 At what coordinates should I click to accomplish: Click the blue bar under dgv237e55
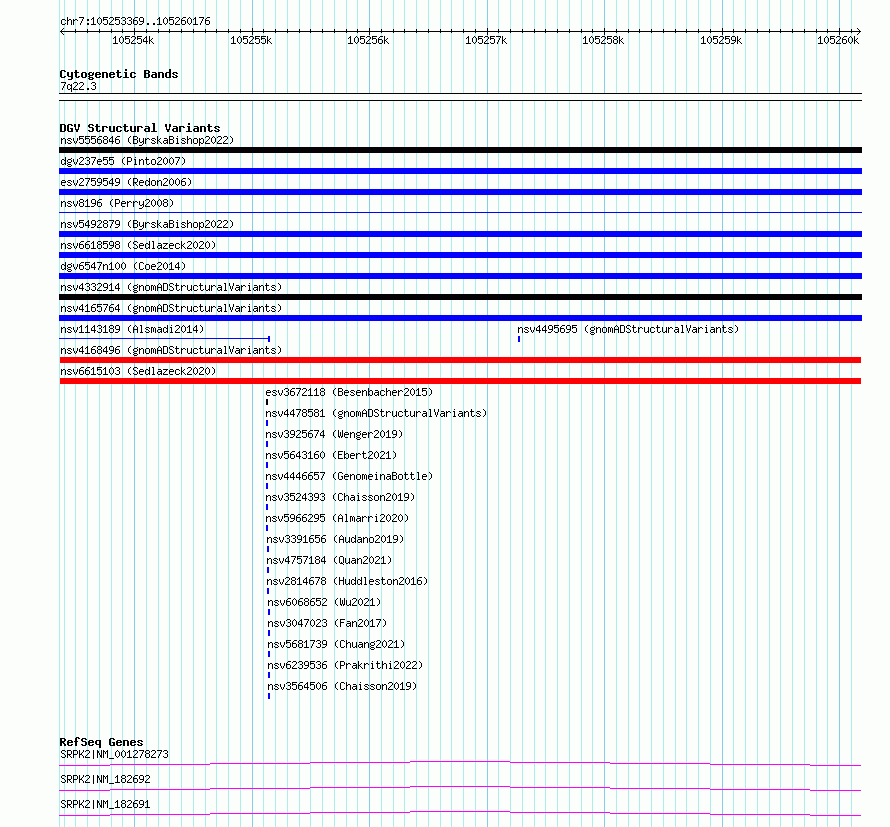tap(460, 171)
